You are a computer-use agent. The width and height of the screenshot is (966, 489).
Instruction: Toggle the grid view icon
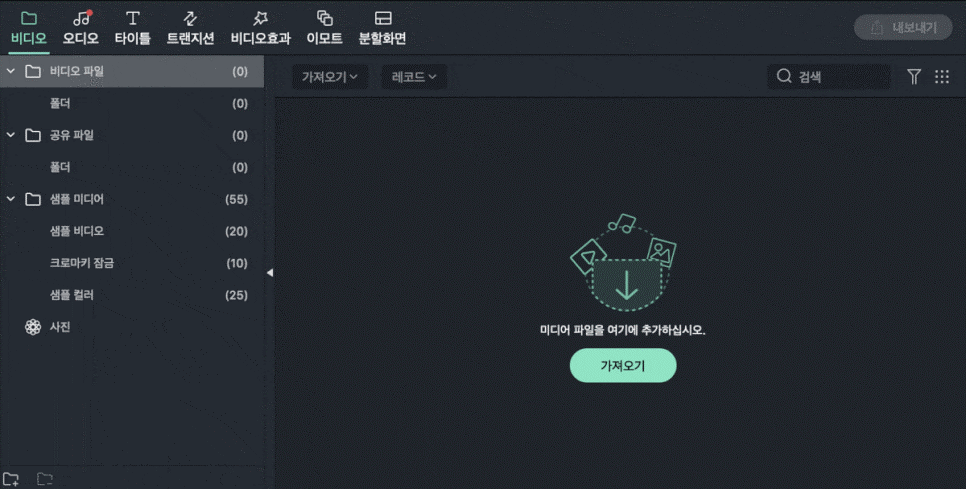click(x=942, y=76)
